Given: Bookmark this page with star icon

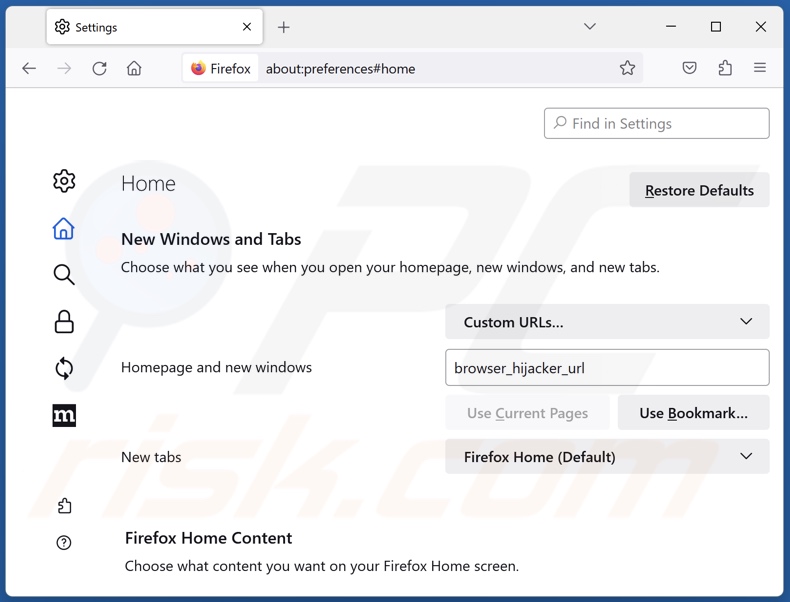Looking at the screenshot, I should (x=627, y=68).
